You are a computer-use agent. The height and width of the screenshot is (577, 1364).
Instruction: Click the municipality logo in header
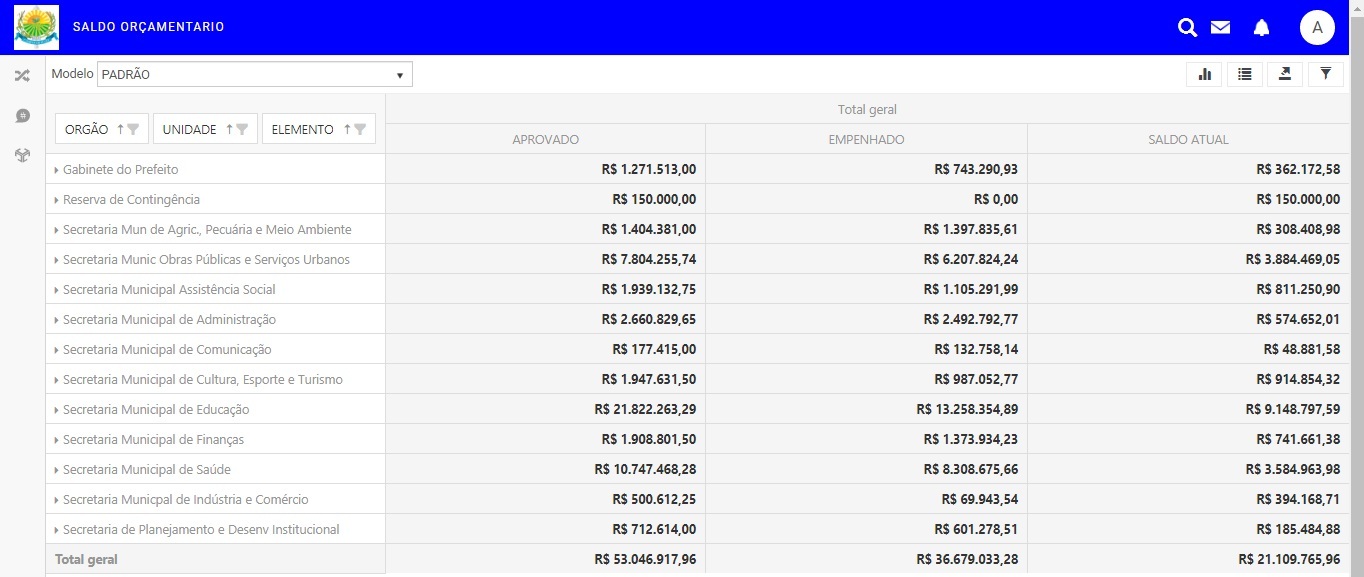tap(36, 27)
